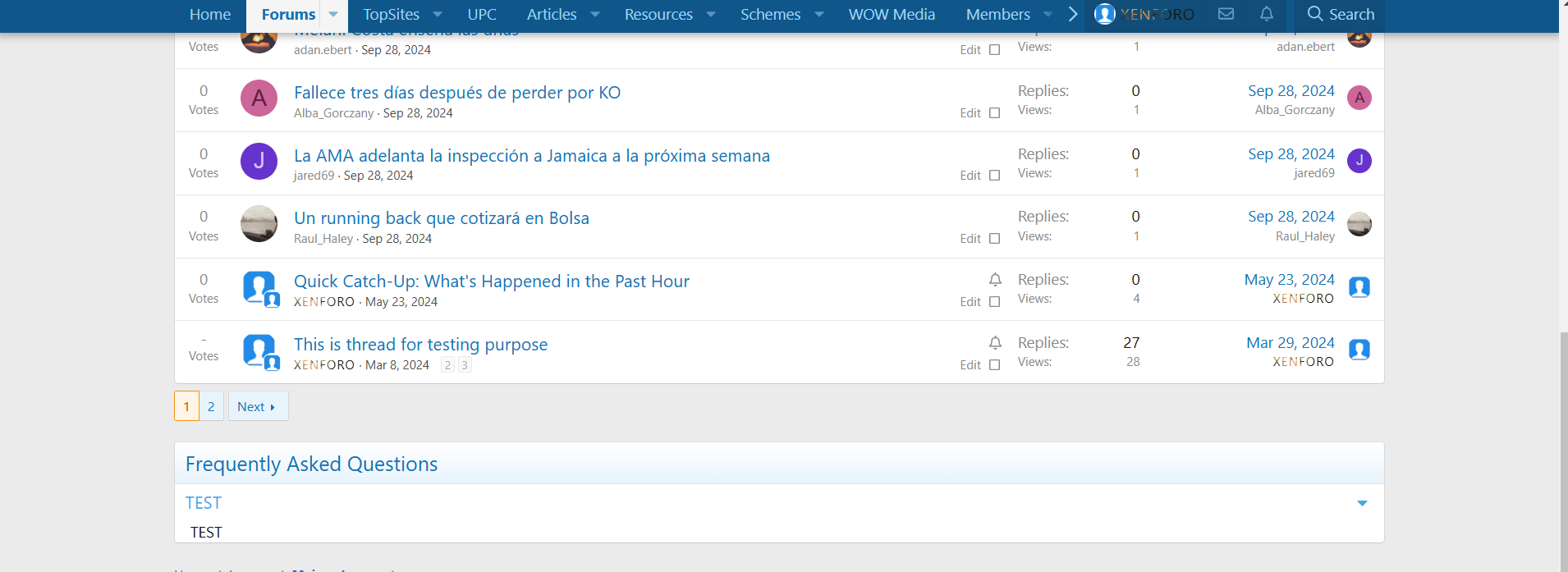The image size is (1568, 572).
Task: Click Raul_Haley's photo avatar beside thread title
Action: pos(259,224)
